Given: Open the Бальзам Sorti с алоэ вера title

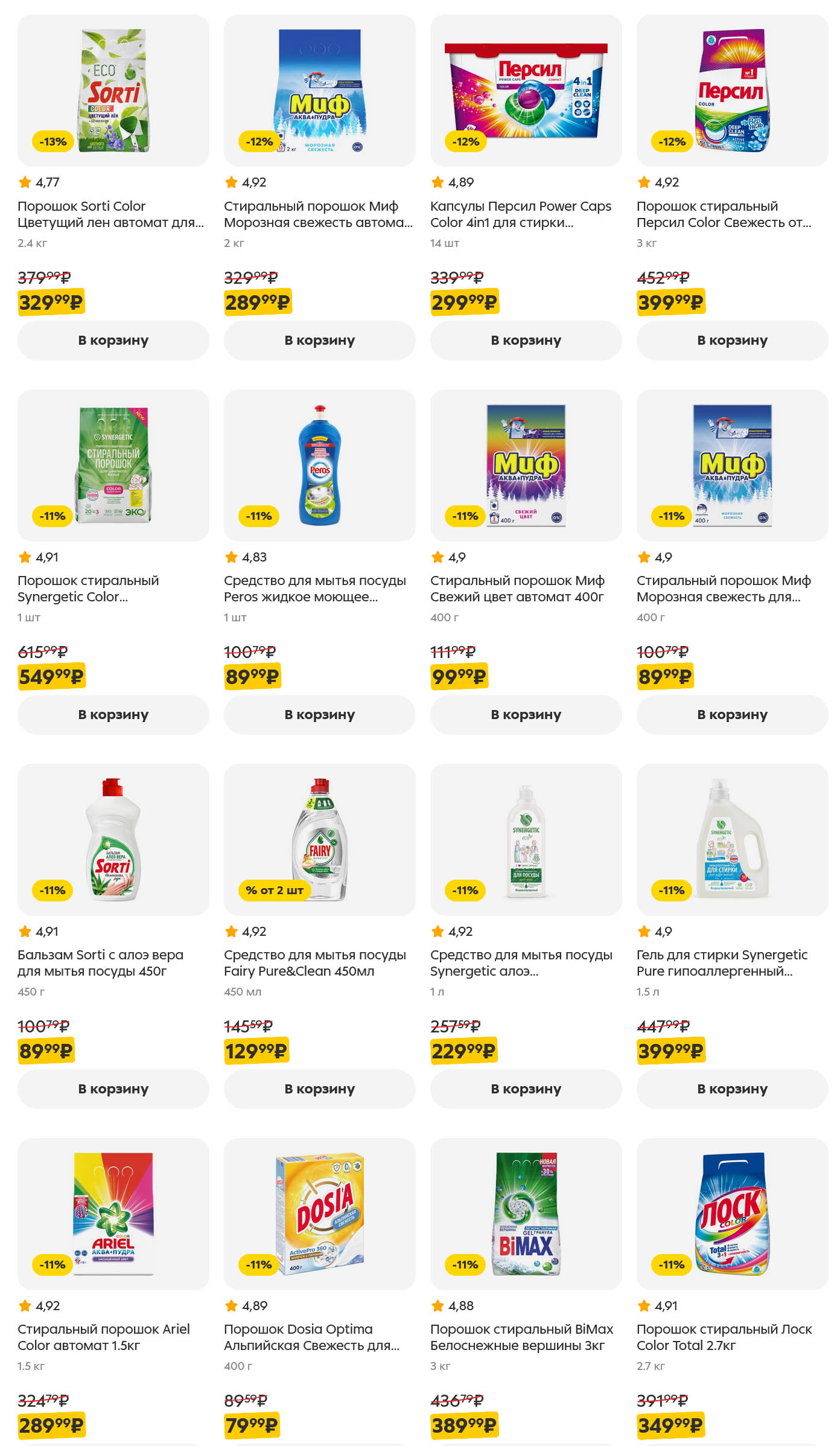Looking at the screenshot, I should pyautogui.click(x=100, y=963).
